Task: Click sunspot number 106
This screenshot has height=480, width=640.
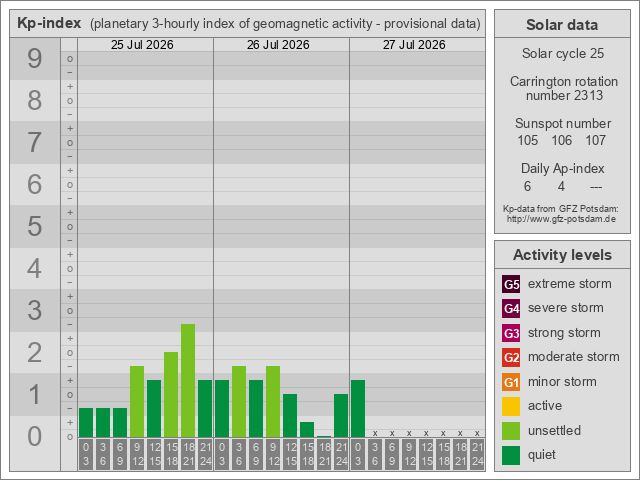Action: tap(562, 140)
